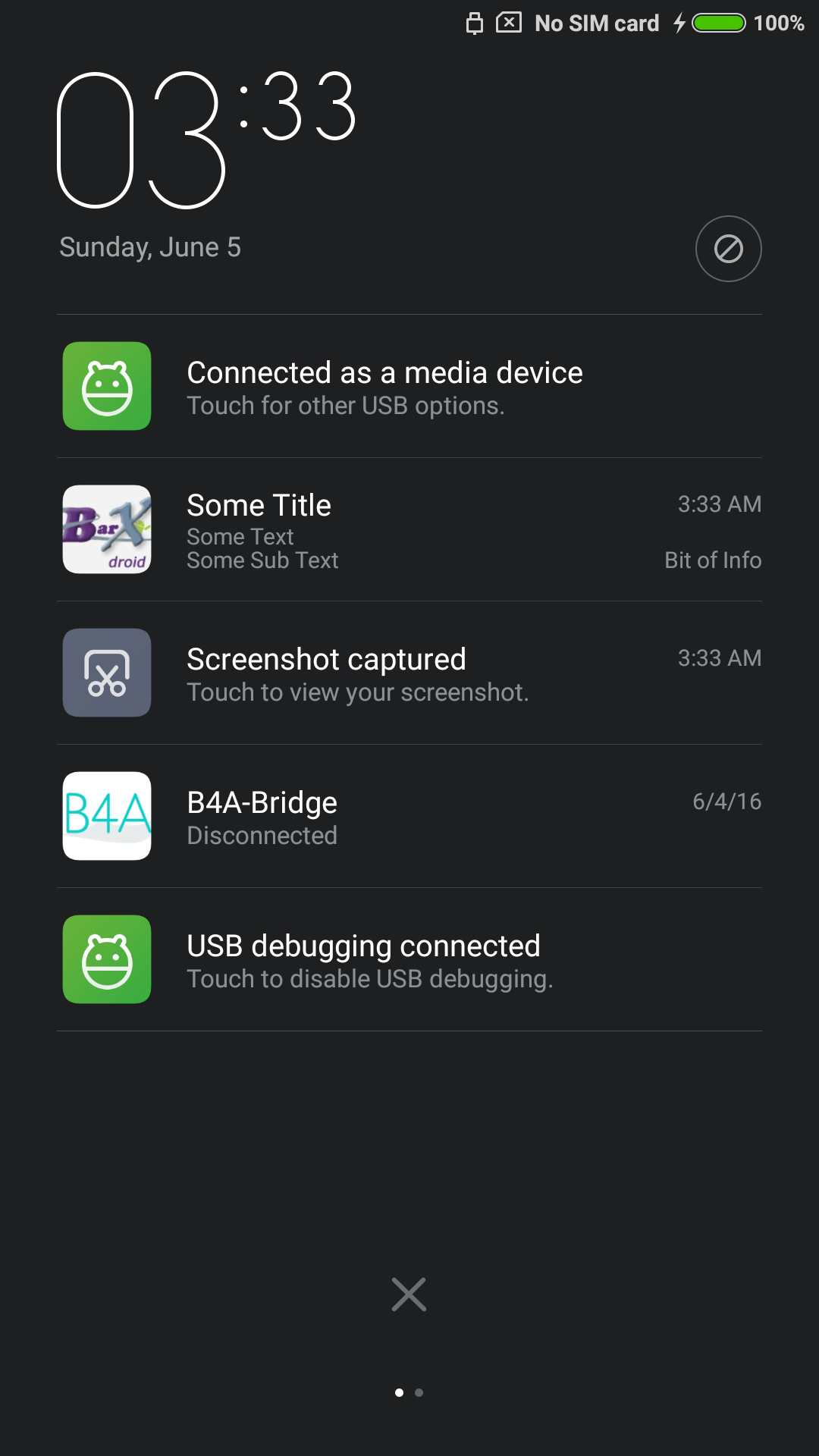Tap the B4A app icon
819x1456 pixels.
pos(107,816)
